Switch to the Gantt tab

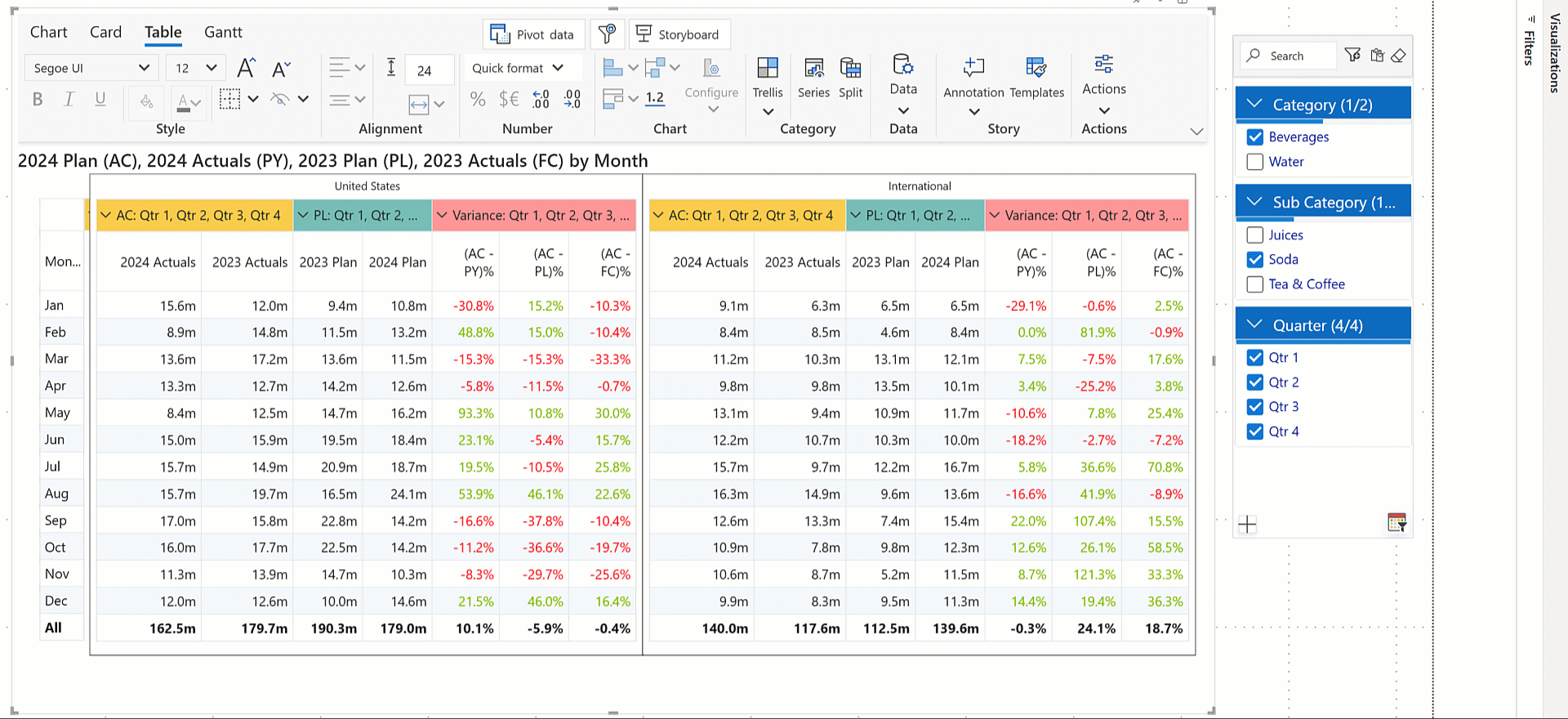[x=223, y=33]
